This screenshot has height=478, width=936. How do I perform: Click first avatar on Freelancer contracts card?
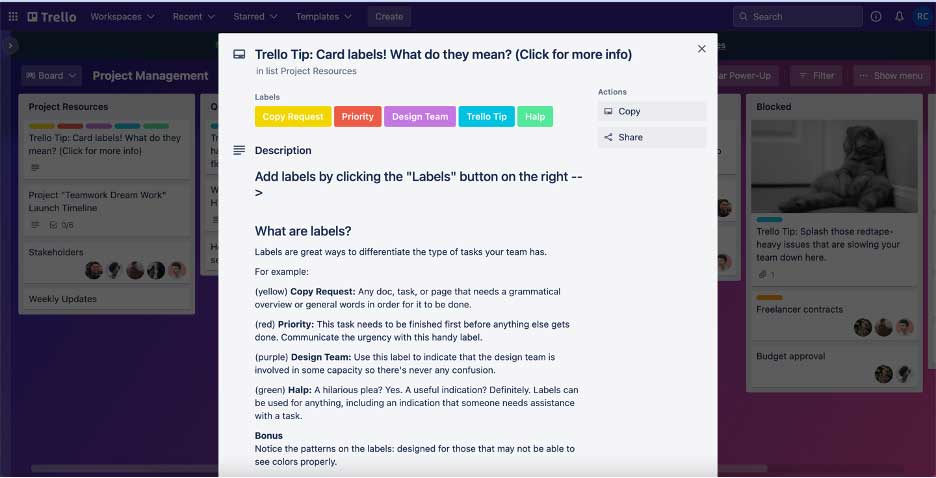(x=863, y=327)
